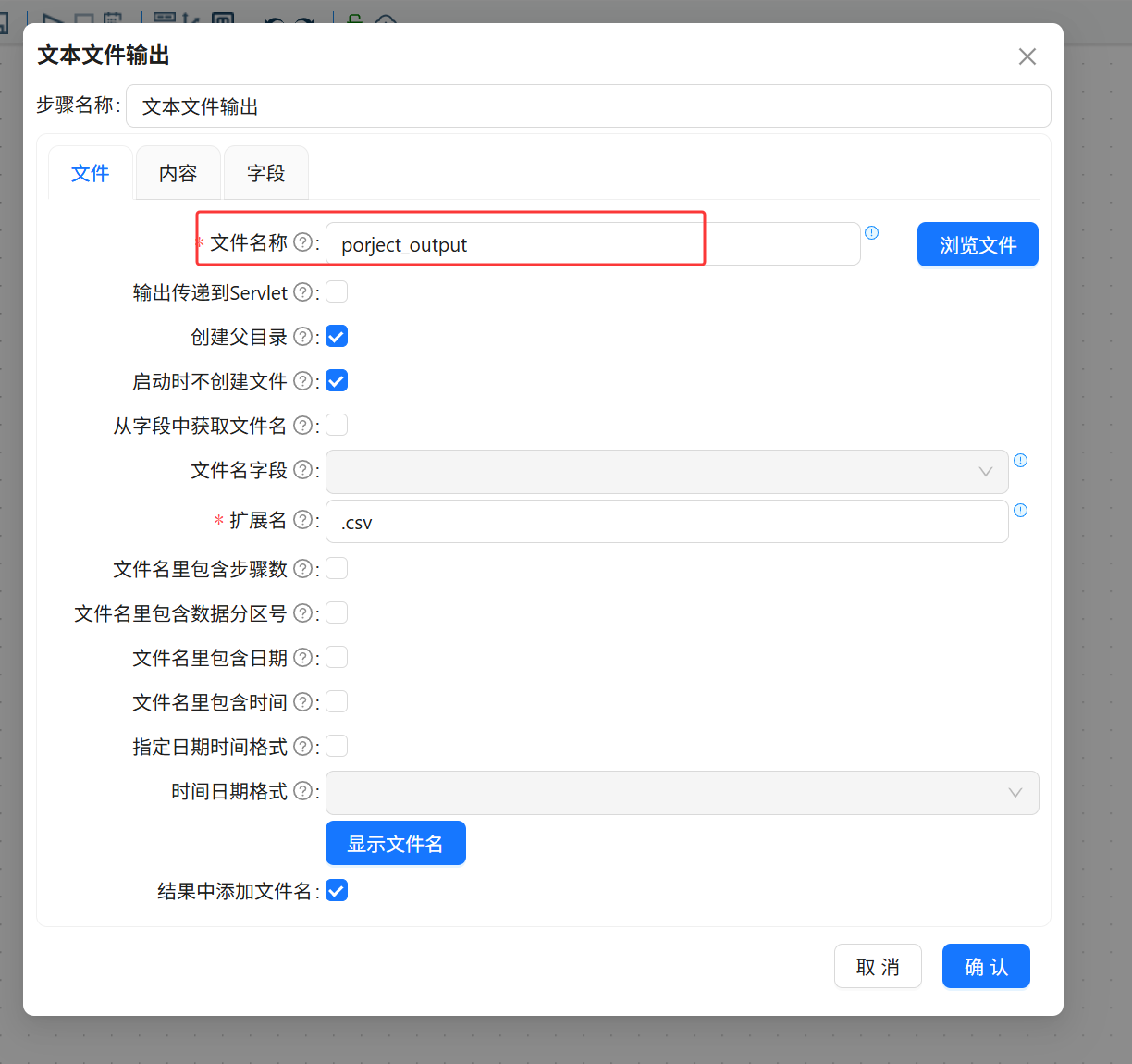Click help icon next to 文件名称 label
This screenshot has height=1064, width=1132.
(x=302, y=241)
